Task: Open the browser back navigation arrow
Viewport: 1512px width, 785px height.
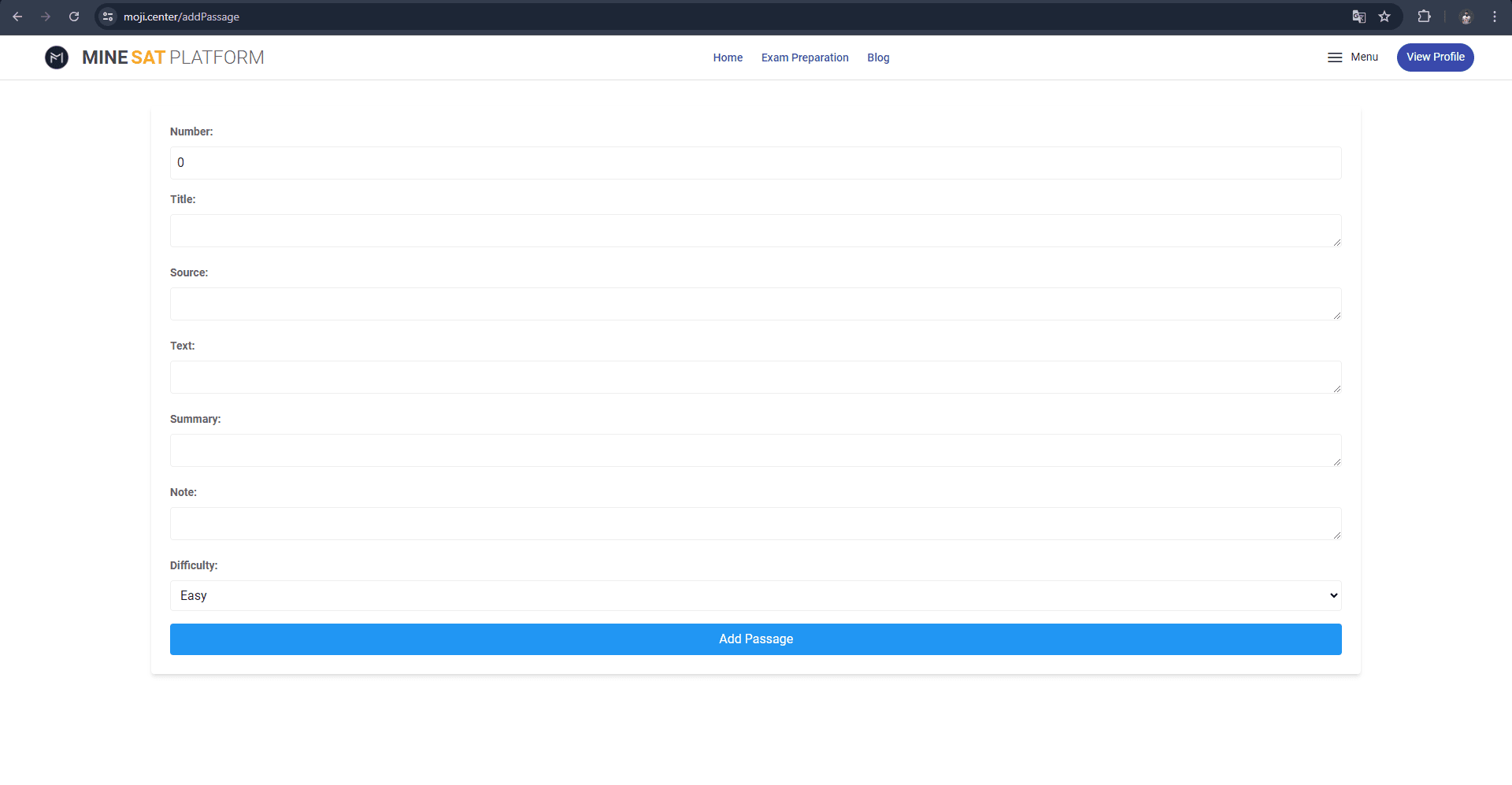Action: coord(17,16)
